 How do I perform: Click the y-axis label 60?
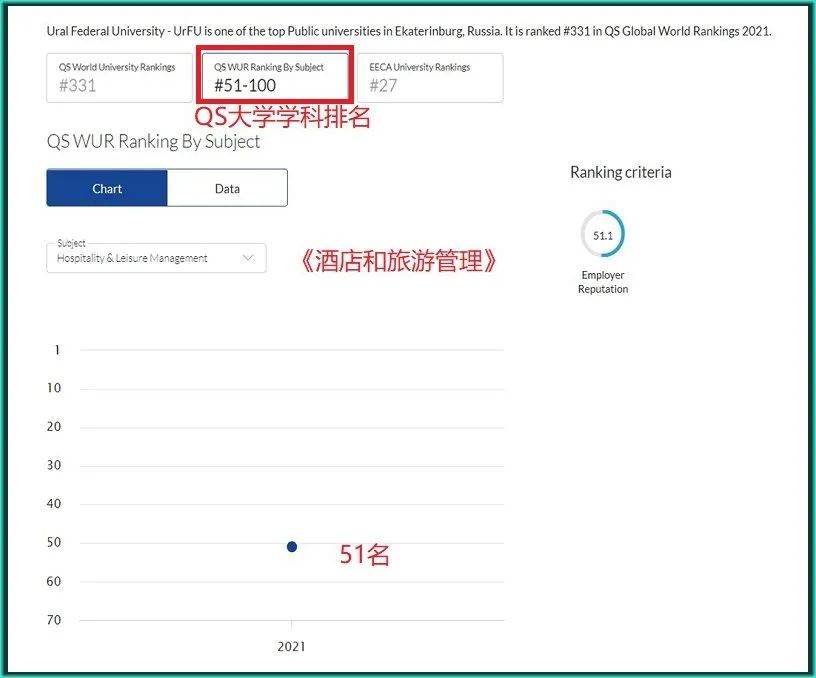[54, 581]
